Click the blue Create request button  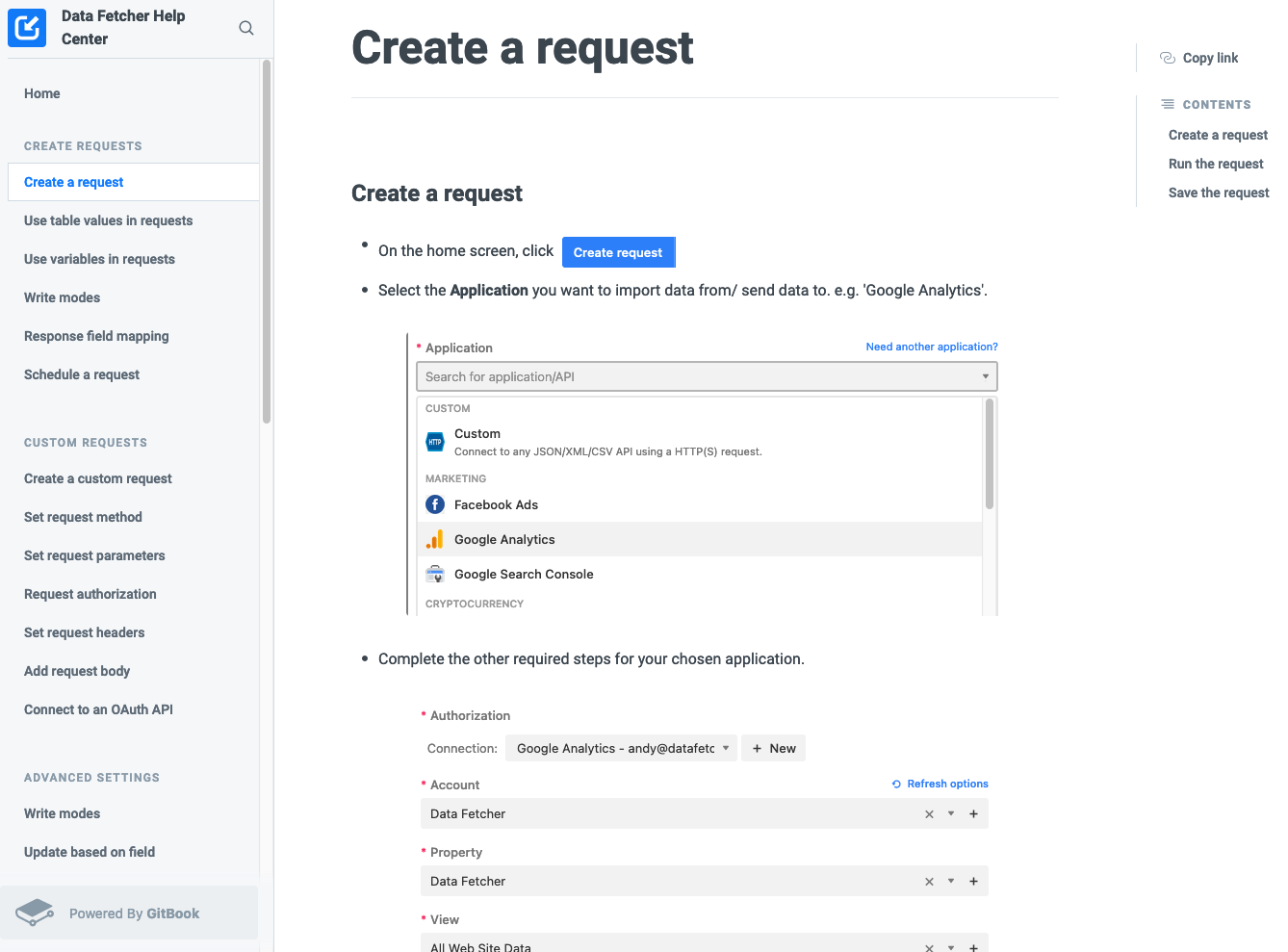point(618,252)
